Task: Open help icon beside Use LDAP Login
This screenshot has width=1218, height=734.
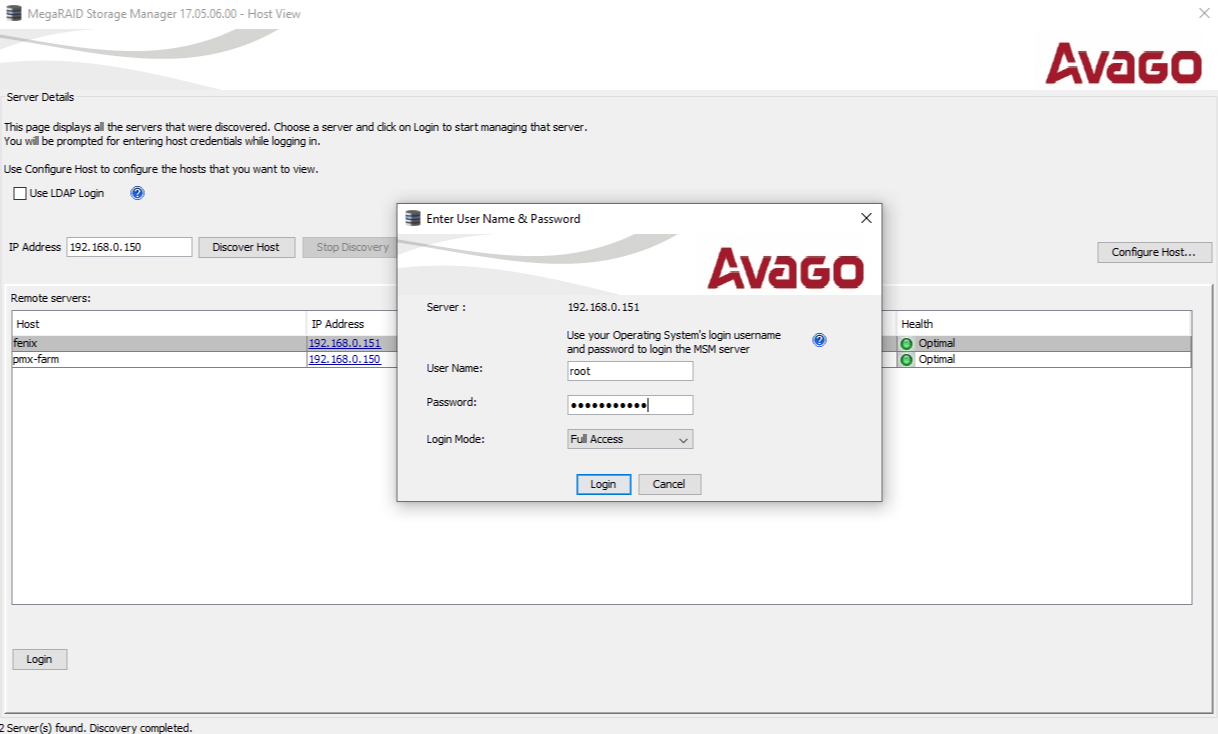Action: pos(138,193)
